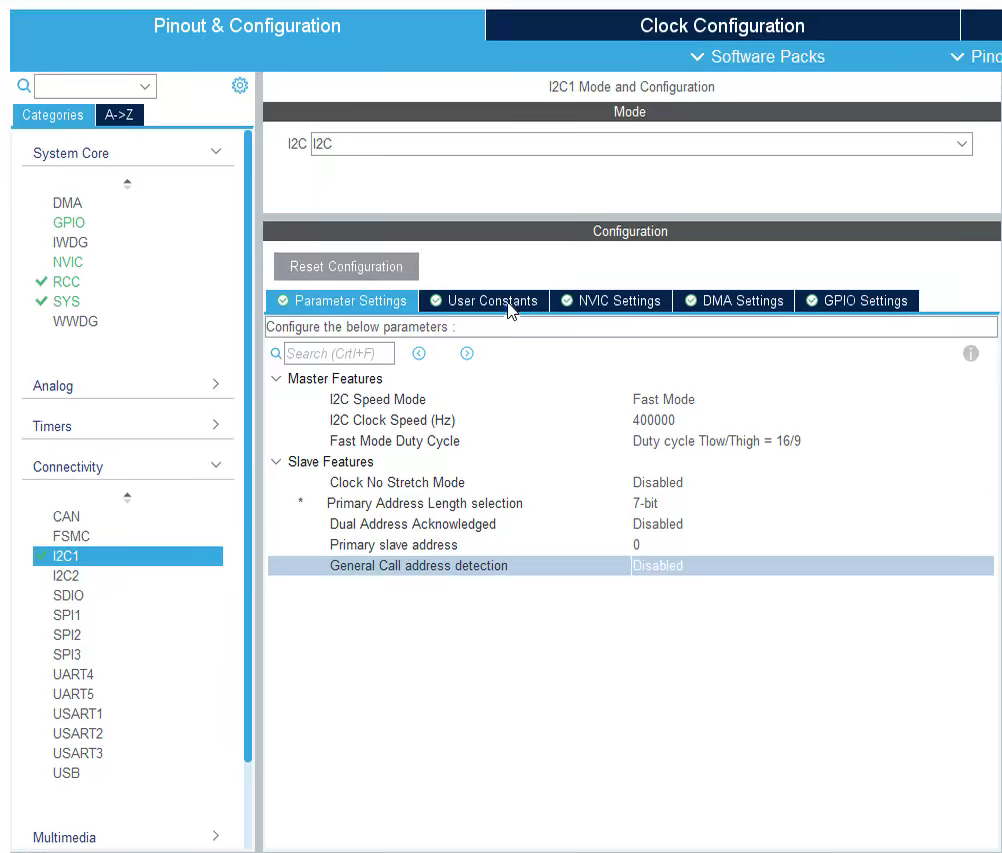Select UART5 peripheral
This screenshot has width=1002, height=853.
point(73,694)
